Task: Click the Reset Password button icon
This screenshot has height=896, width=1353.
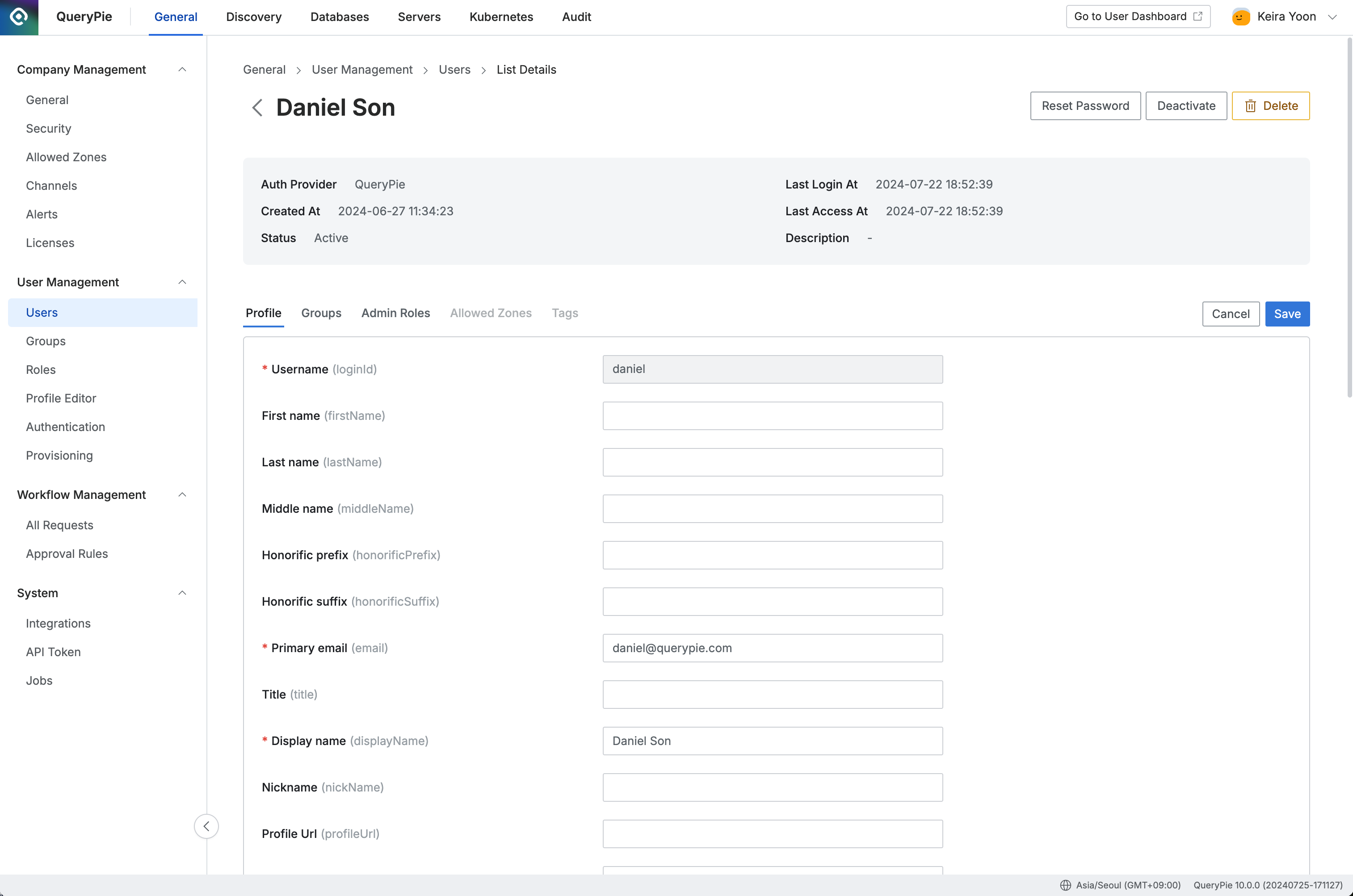Action: pos(1085,105)
